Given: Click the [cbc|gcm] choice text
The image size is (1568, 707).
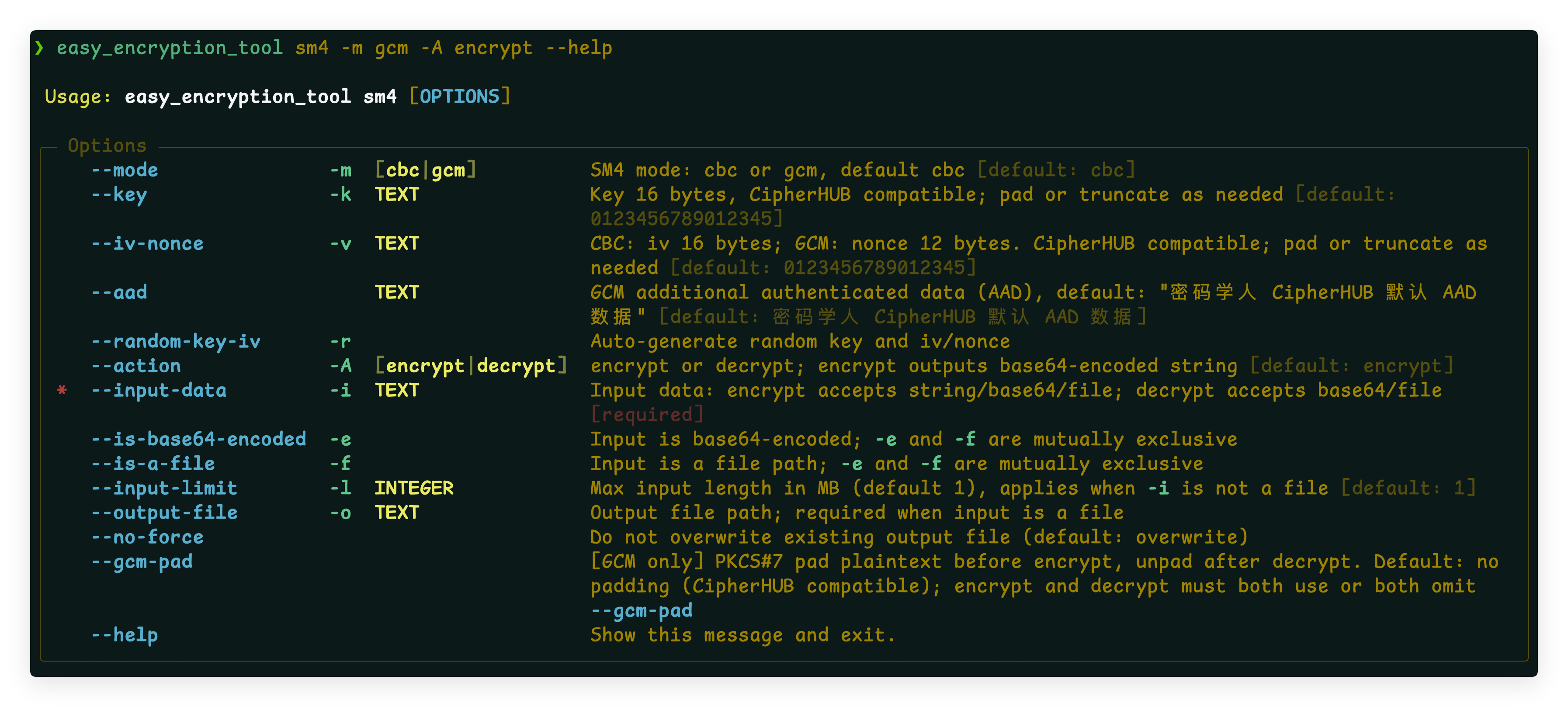Looking at the screenshot, I should pos(426,170).
